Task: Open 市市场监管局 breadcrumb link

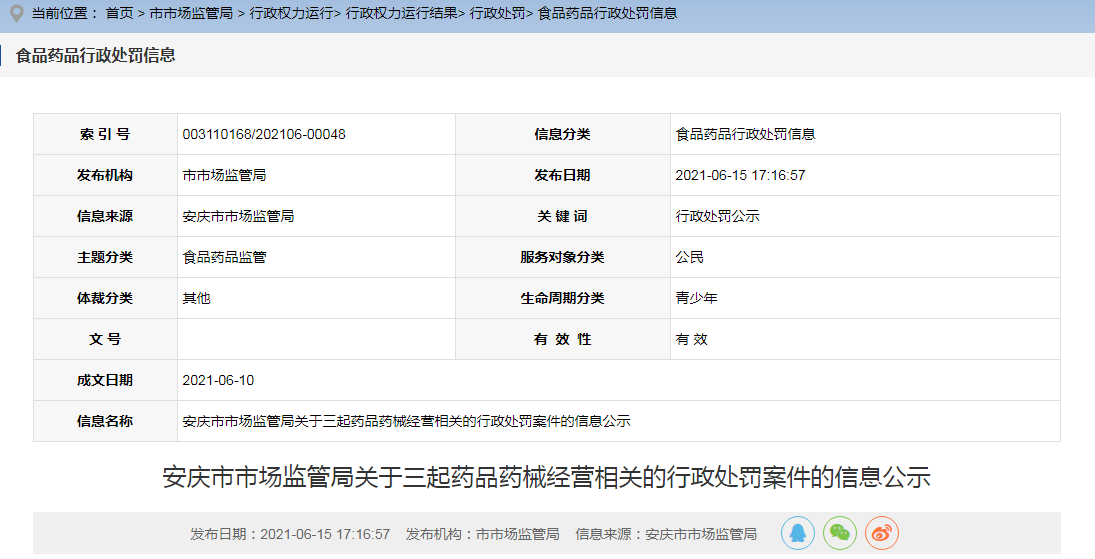Action: point(191,13)
